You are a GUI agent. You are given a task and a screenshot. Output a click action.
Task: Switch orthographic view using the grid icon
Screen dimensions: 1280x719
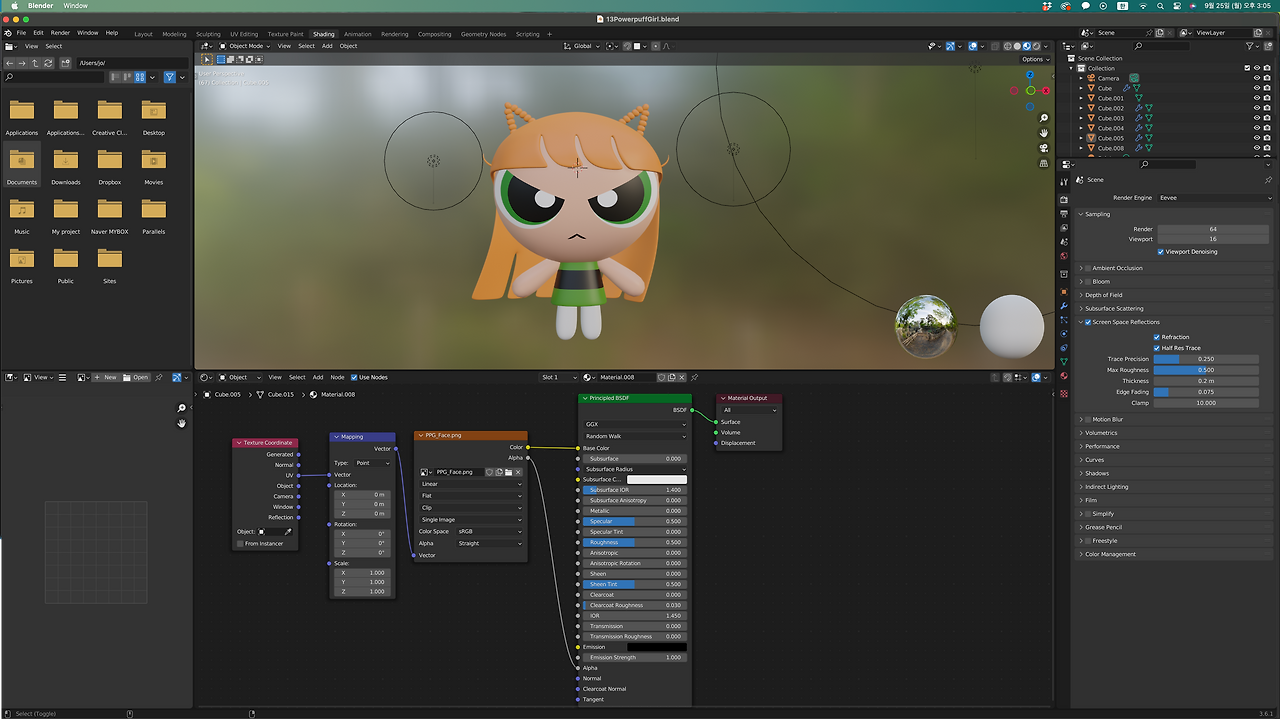tap(1043, 163)
